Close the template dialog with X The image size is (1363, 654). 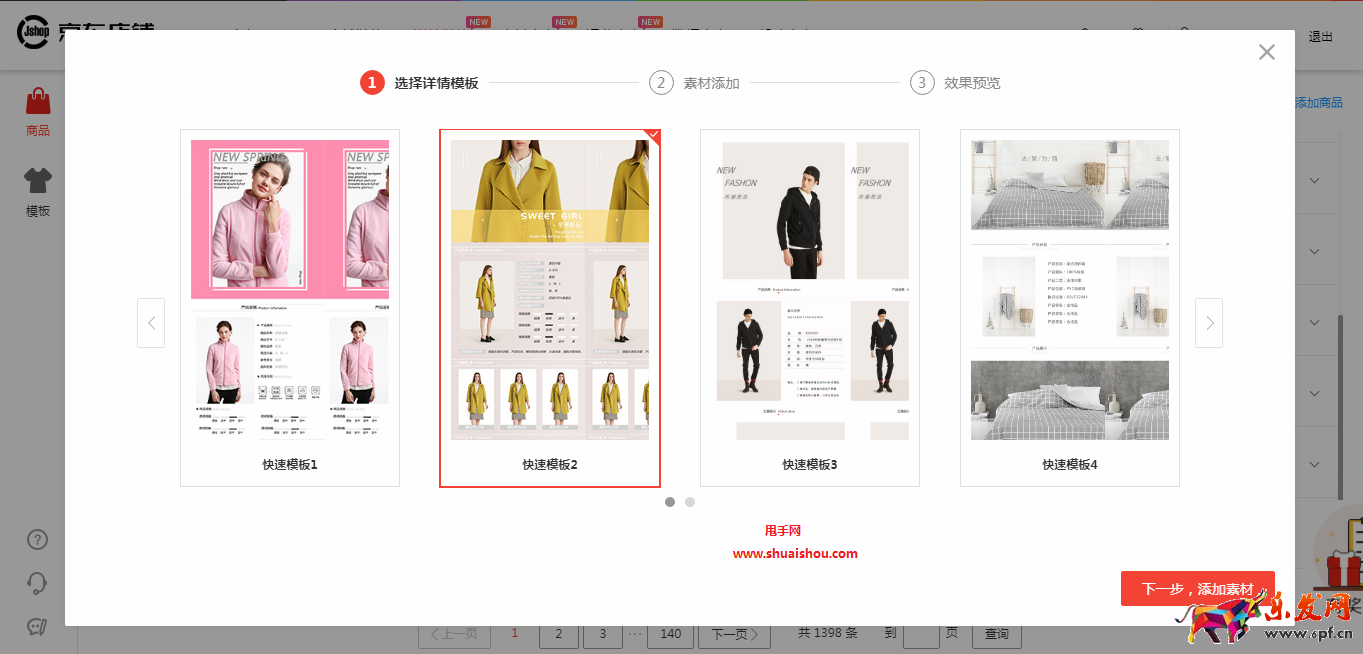pos(1266,52)
